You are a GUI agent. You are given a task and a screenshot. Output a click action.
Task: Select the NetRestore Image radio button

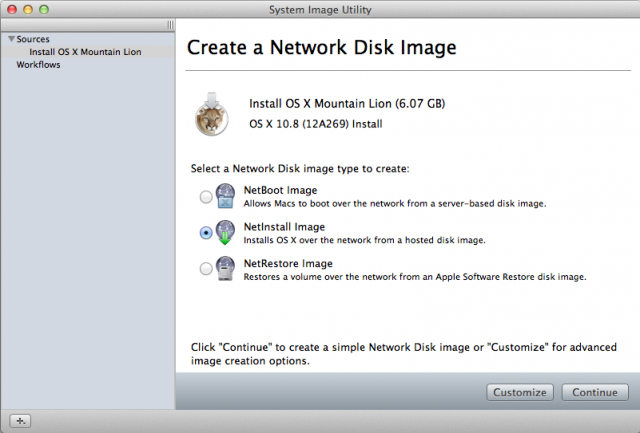click(x=206, y=269)
